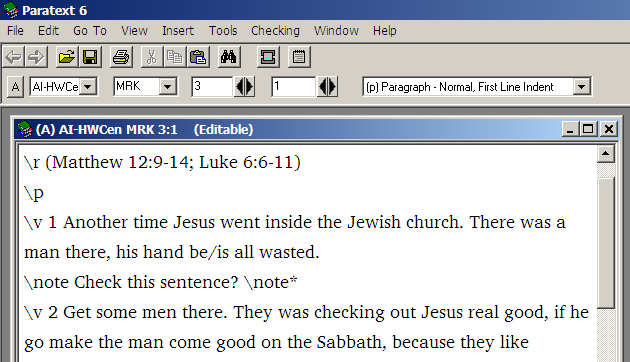Image resolution: width=630 pixels, height=362 pixels.
Task: Go back with the left arrow icon
Action: pos(14,57)
